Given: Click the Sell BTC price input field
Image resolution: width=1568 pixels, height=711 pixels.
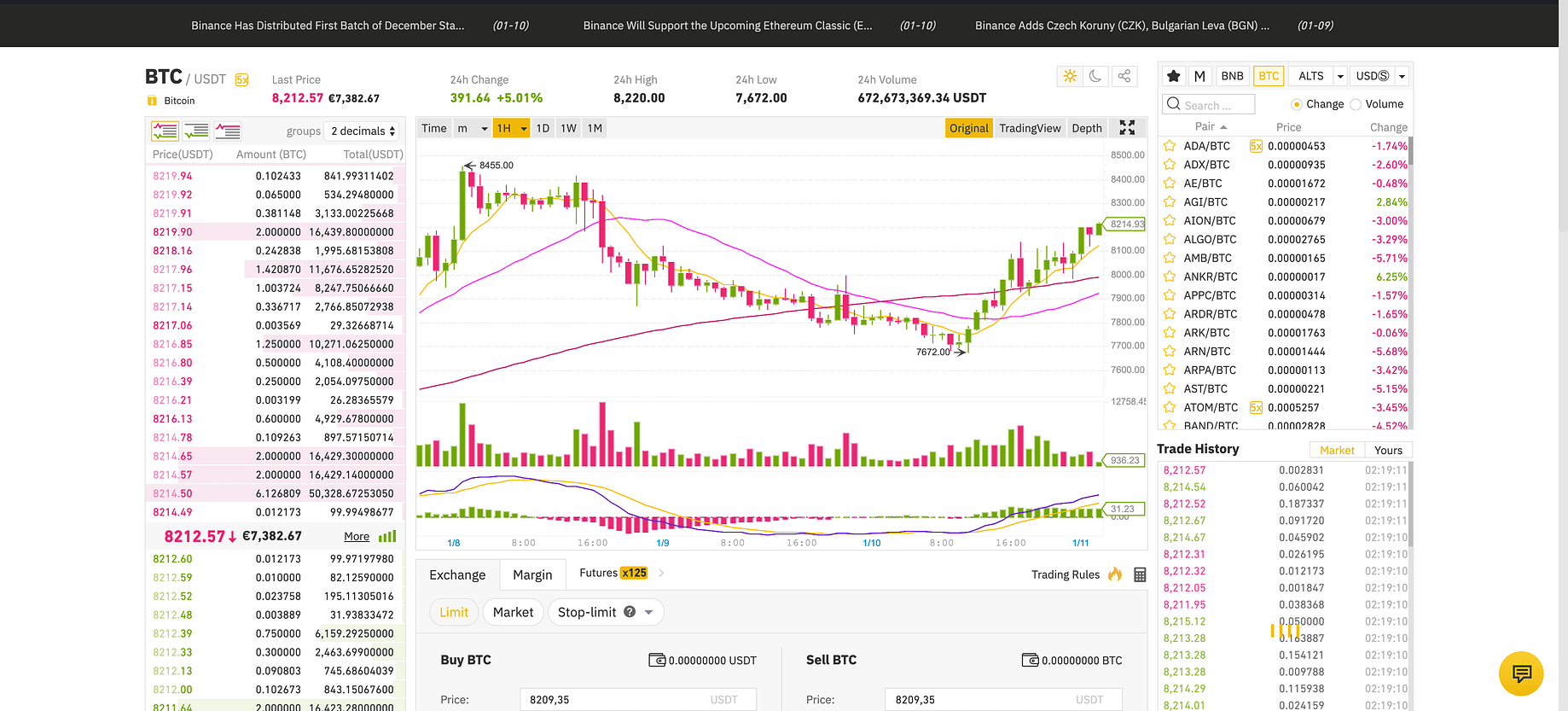Looking at the screenshot, I should coord(1003,699).
